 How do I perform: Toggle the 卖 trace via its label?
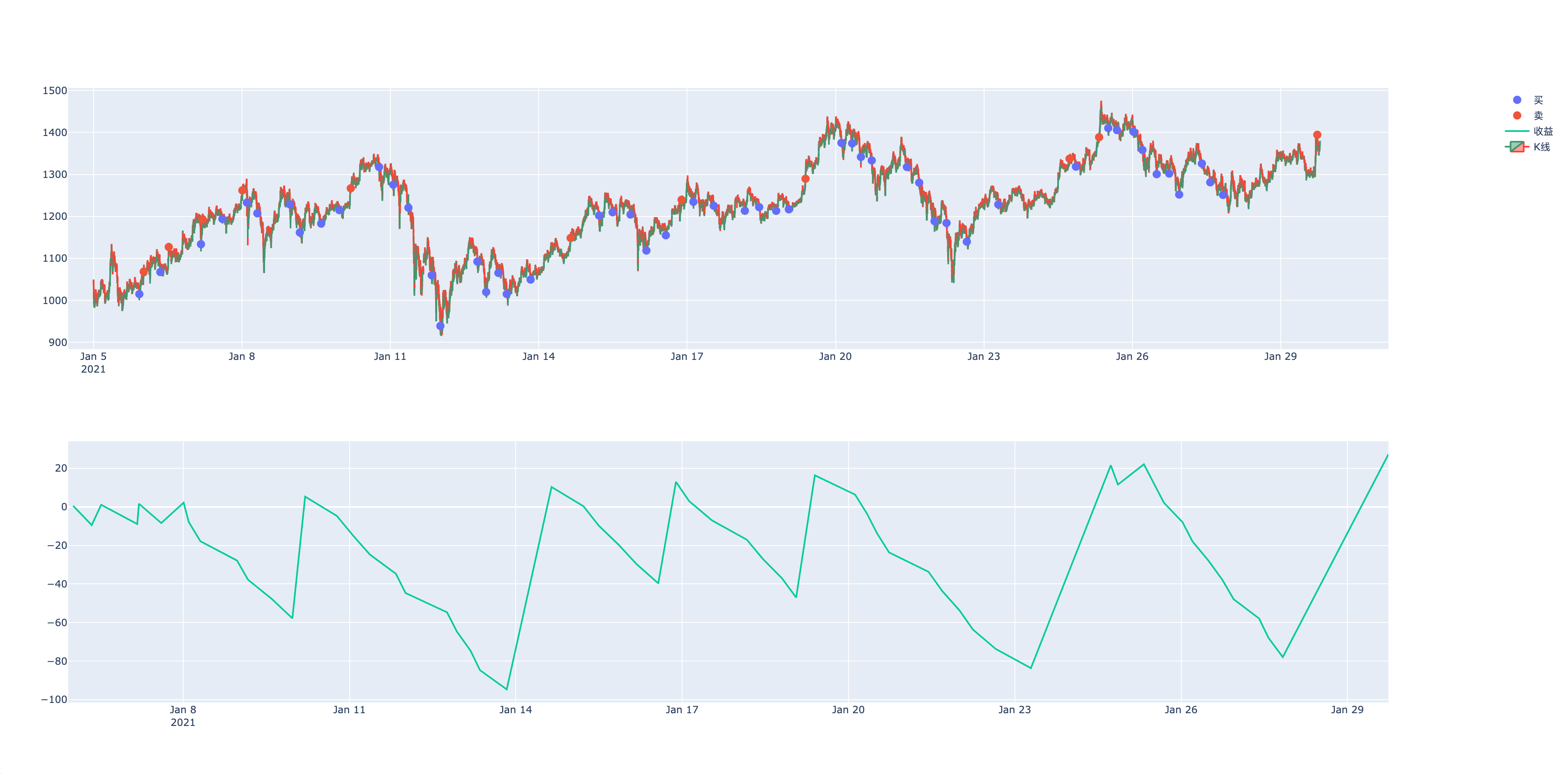1538,115
